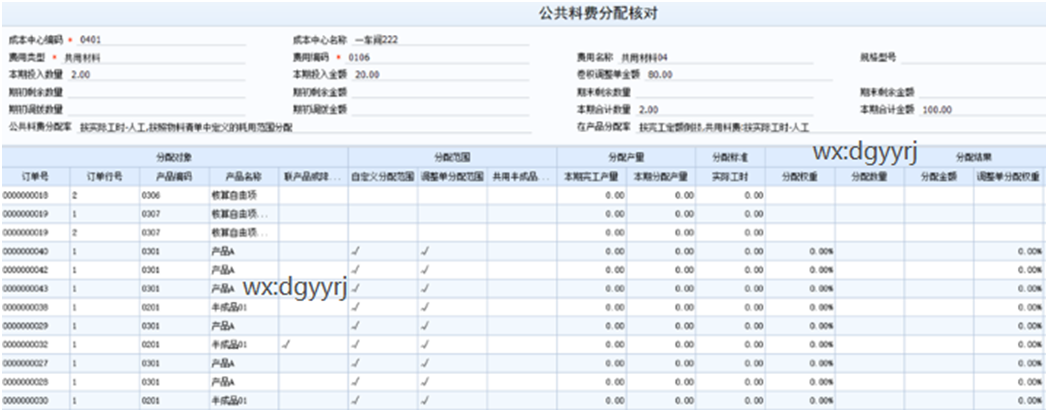Viewport: 1048px width, 412px height.
Task: Toggle adjustment range check in order 0000000027 row
Action: pos(426,363)
